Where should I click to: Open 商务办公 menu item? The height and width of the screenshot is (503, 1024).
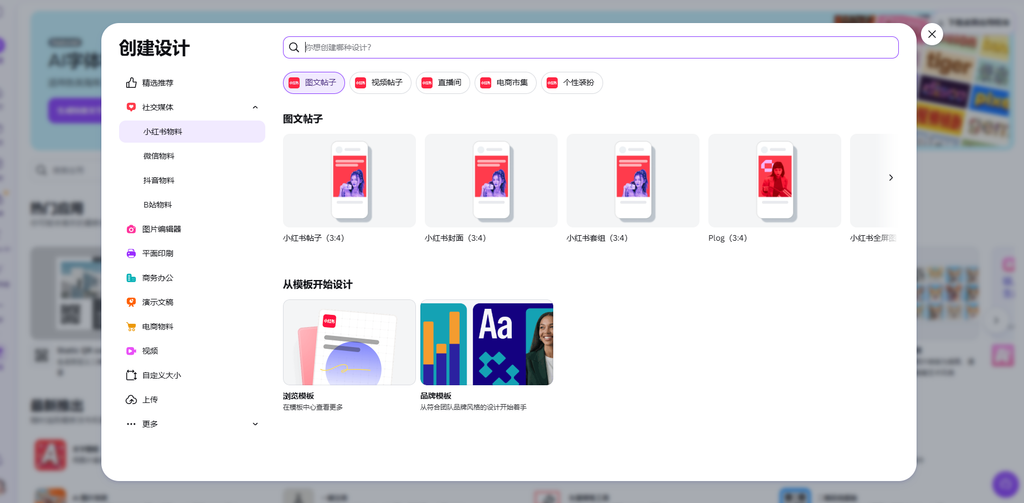[192, 278]
